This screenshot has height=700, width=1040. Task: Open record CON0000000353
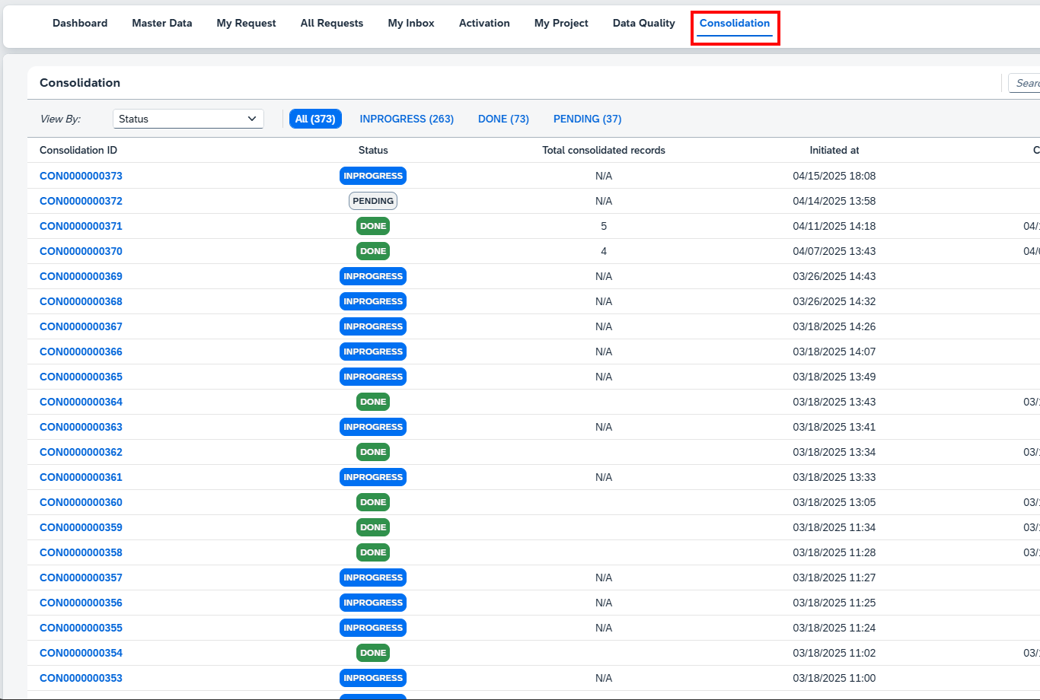pyautogui.click(x=80, y=677)
